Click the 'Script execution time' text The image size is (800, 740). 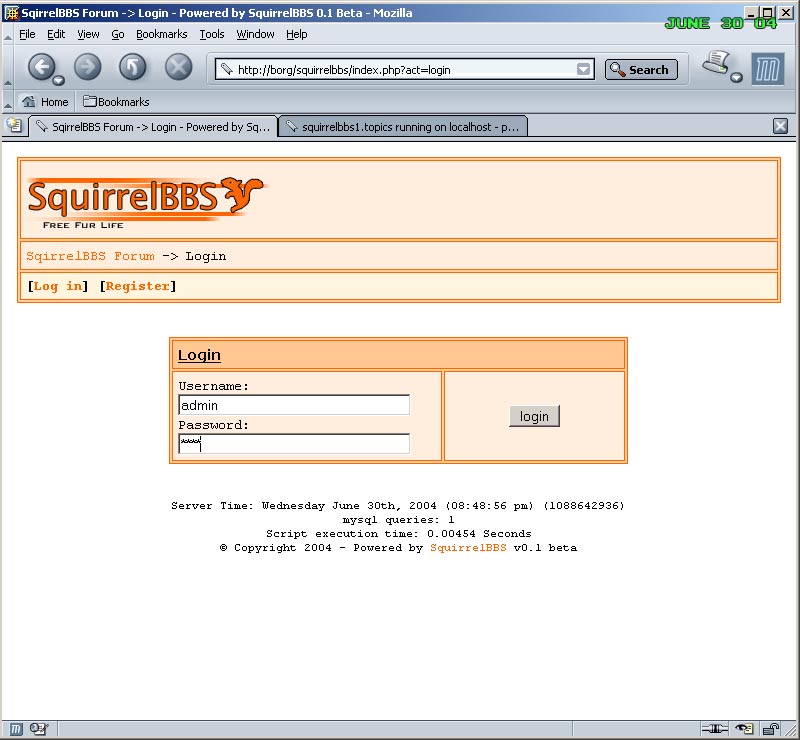point(398,534)
